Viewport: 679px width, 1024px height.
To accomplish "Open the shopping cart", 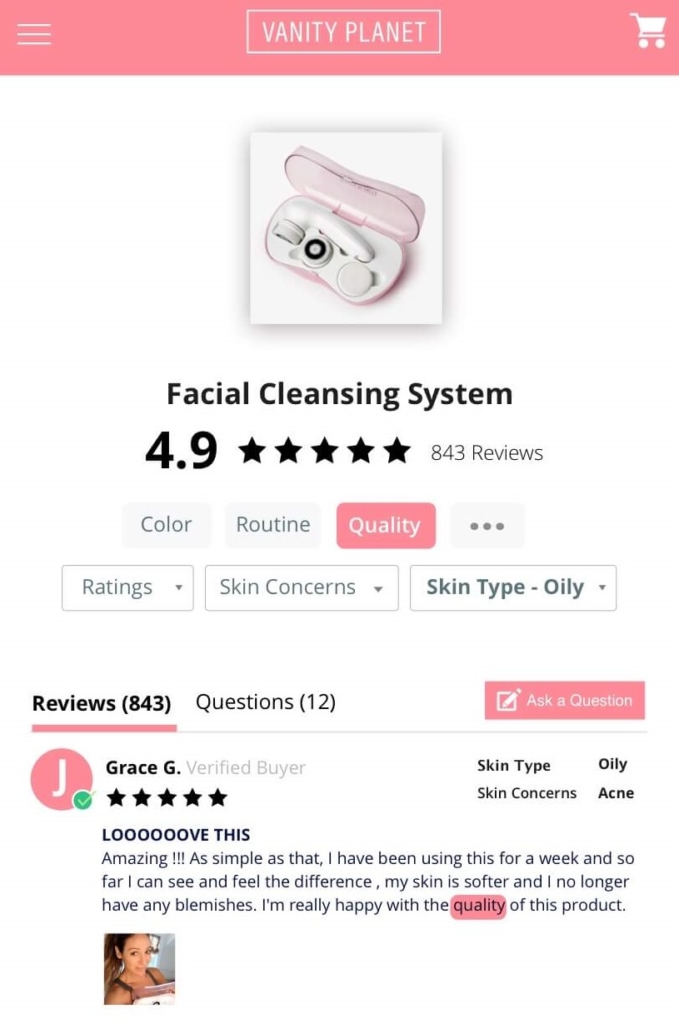I will (x=647, y=30).
